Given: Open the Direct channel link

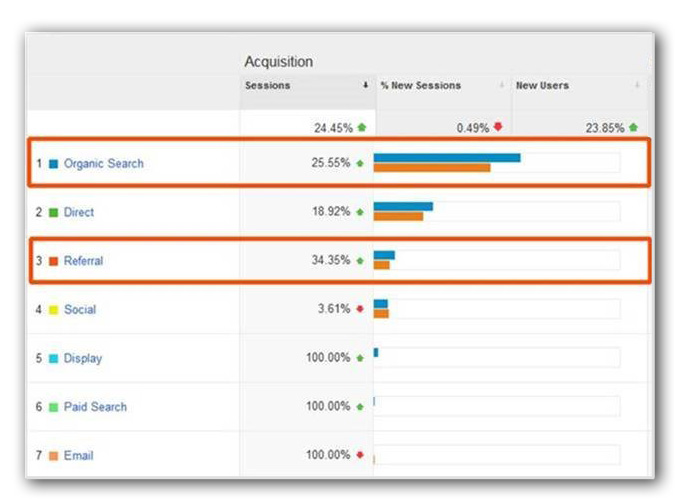Looking at the screenshot, I should [79, 212].
